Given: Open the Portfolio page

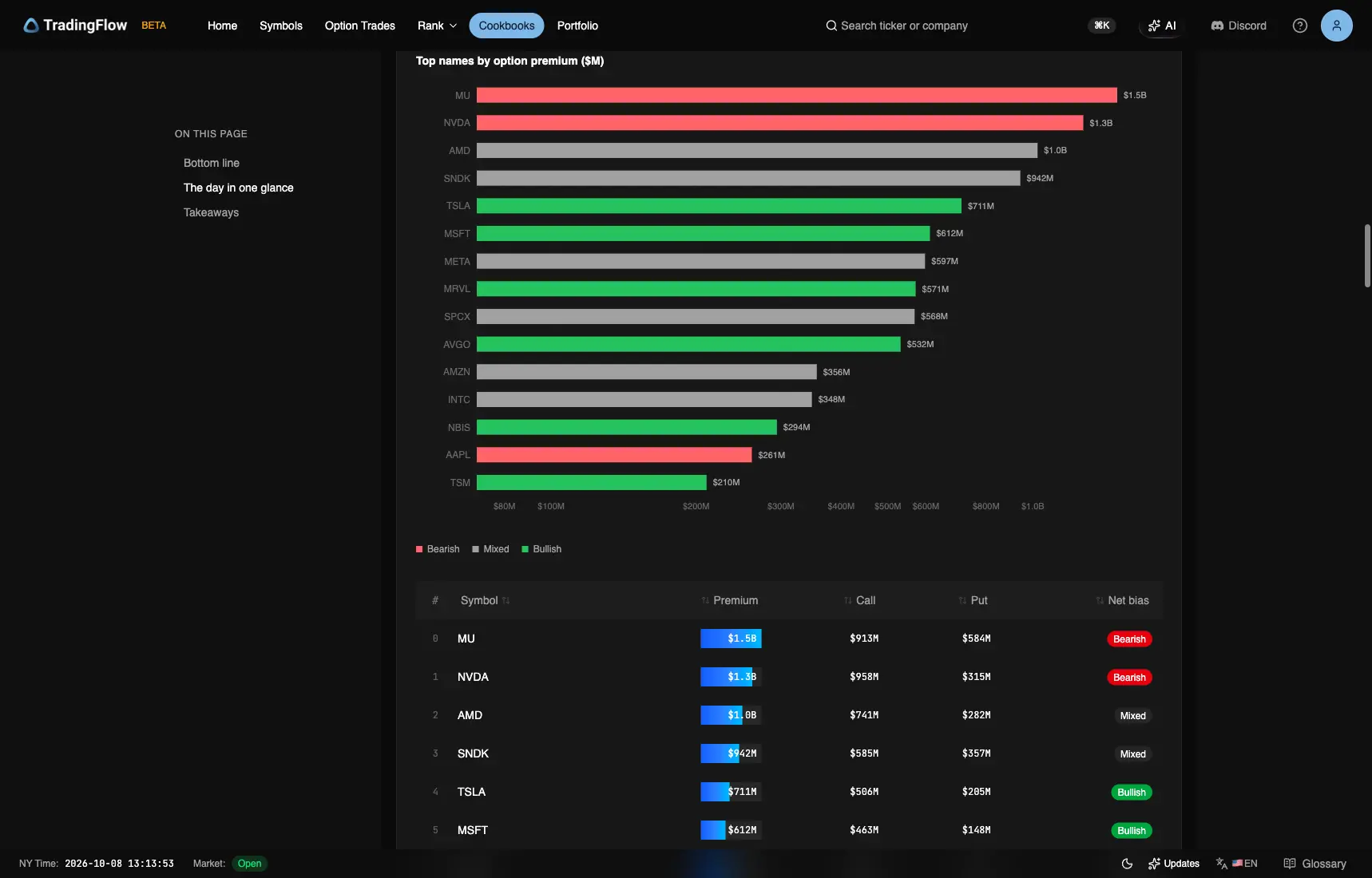Looking at the screenshot, I should click(577, 26).
